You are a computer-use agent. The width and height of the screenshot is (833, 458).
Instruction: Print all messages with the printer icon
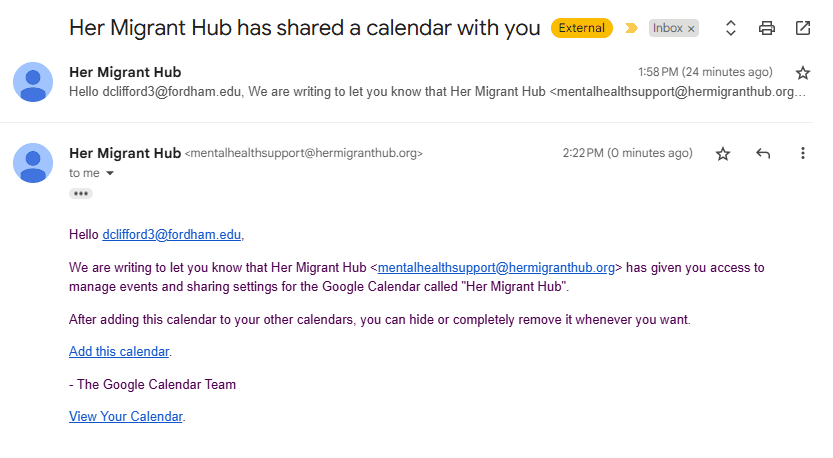pos(767,28)
